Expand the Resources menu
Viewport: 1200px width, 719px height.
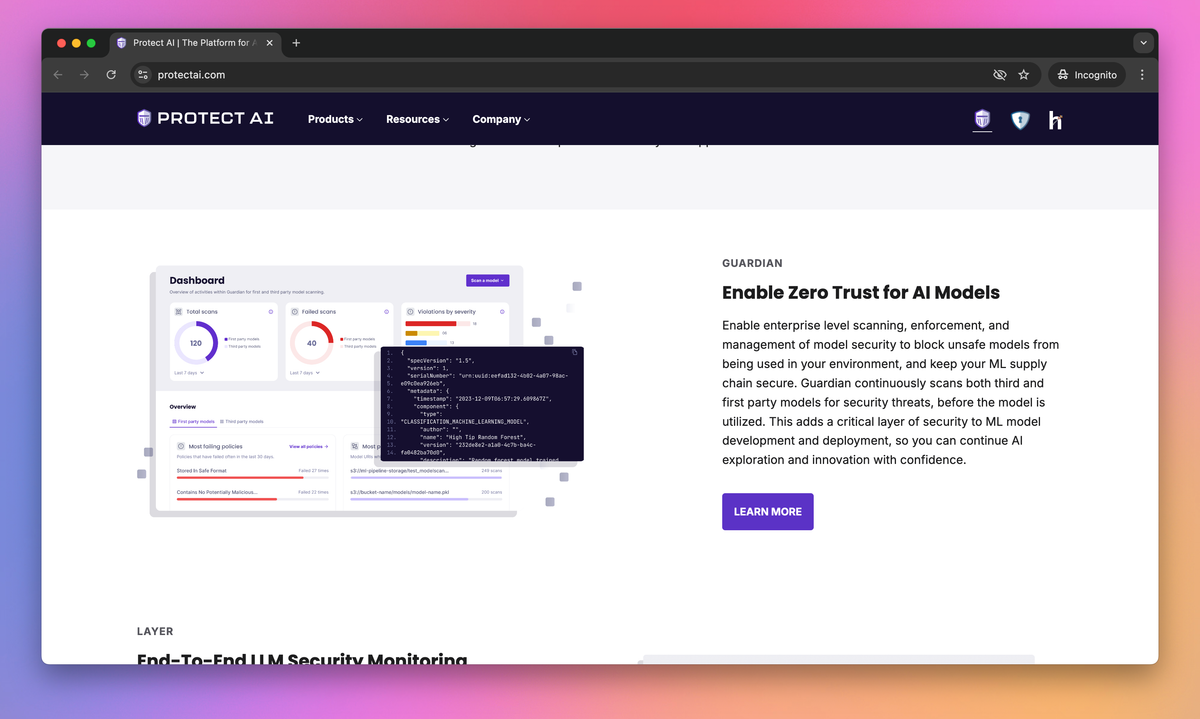tap(417, 119)
